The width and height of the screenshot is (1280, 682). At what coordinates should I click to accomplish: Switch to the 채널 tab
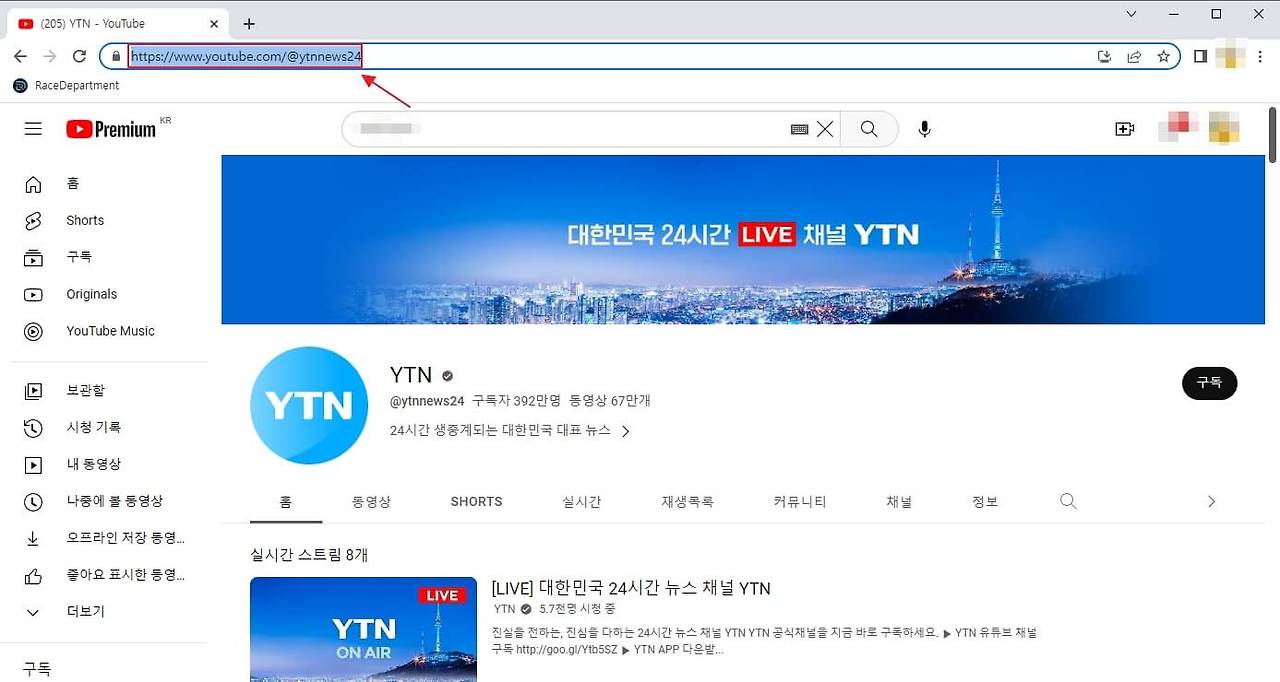[x=899, y=502]
